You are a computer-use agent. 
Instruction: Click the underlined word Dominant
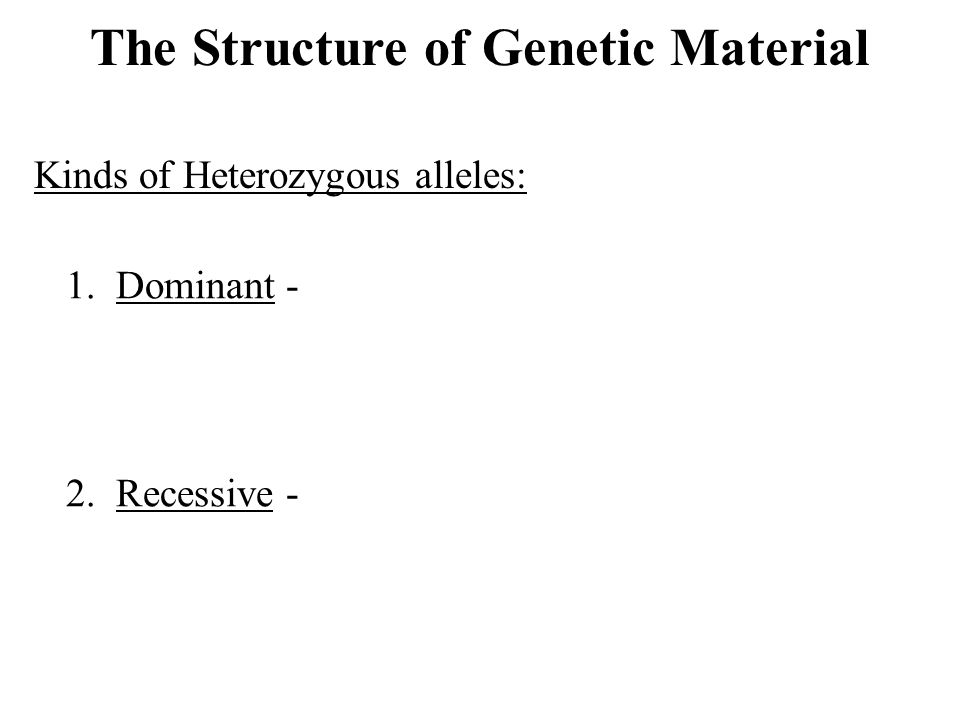click(195, 286)
